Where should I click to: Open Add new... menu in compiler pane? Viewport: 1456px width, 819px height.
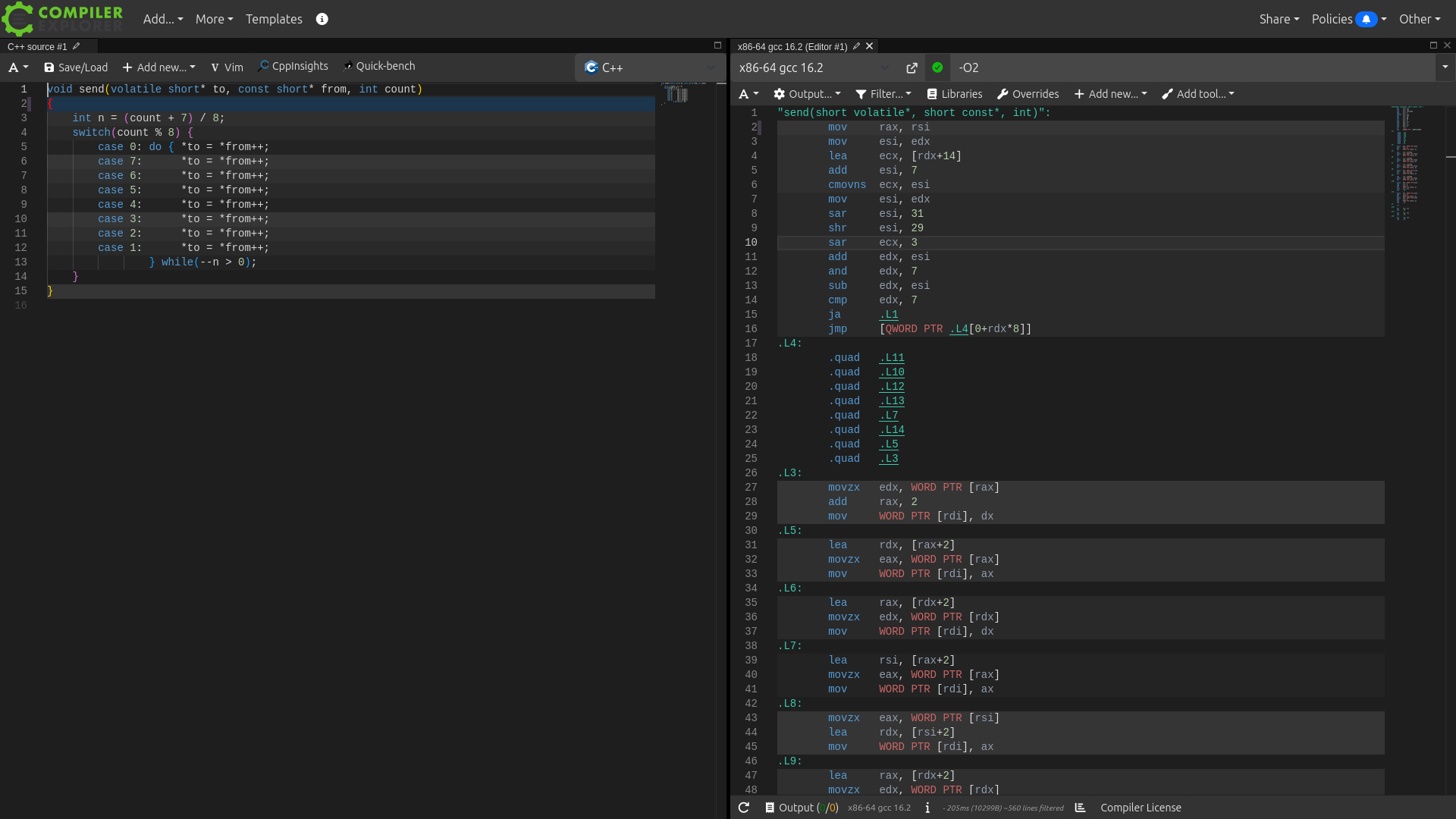[x=1110, y=94]
